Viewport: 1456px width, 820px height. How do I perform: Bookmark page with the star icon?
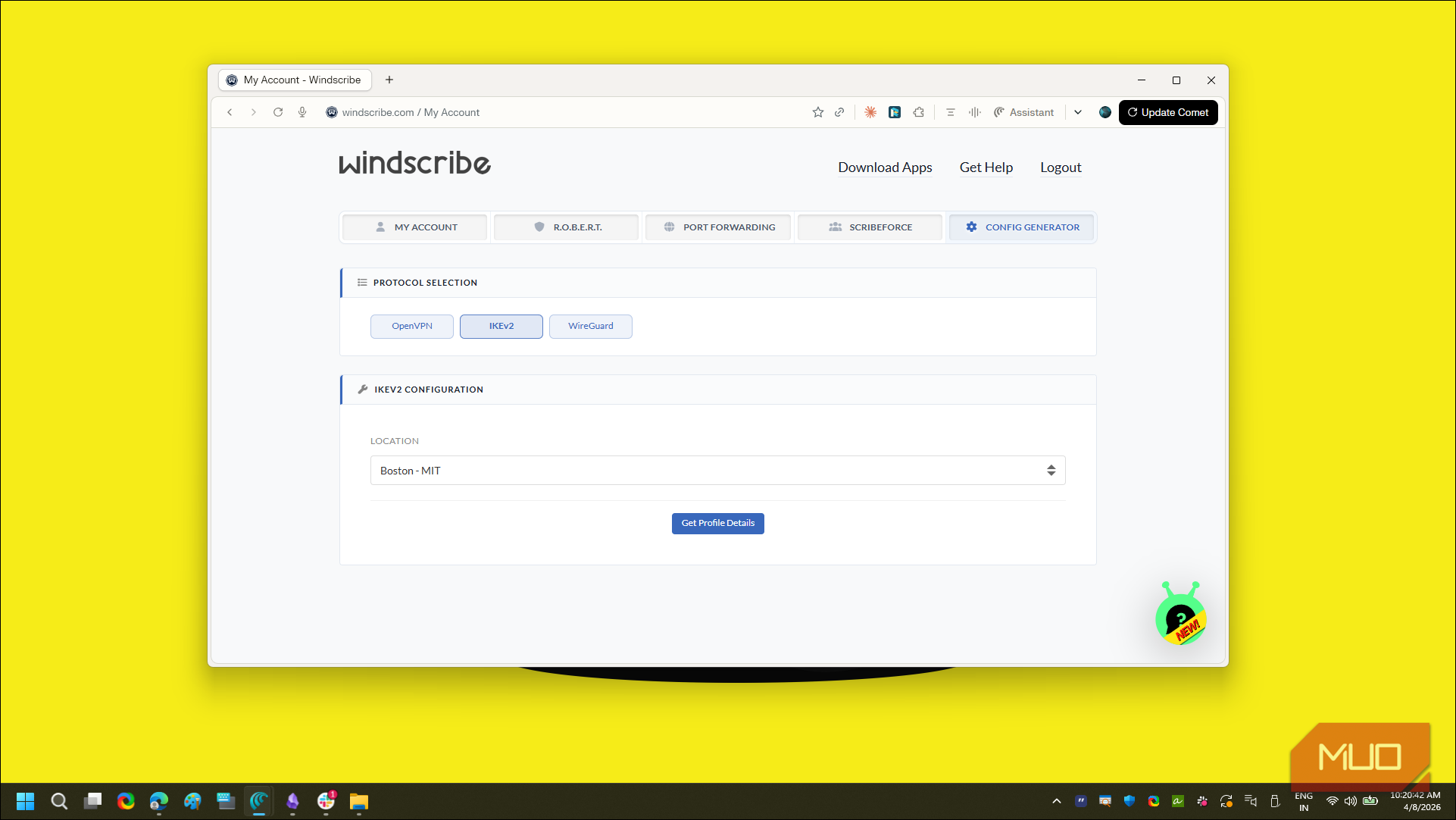tap(818, 112)
